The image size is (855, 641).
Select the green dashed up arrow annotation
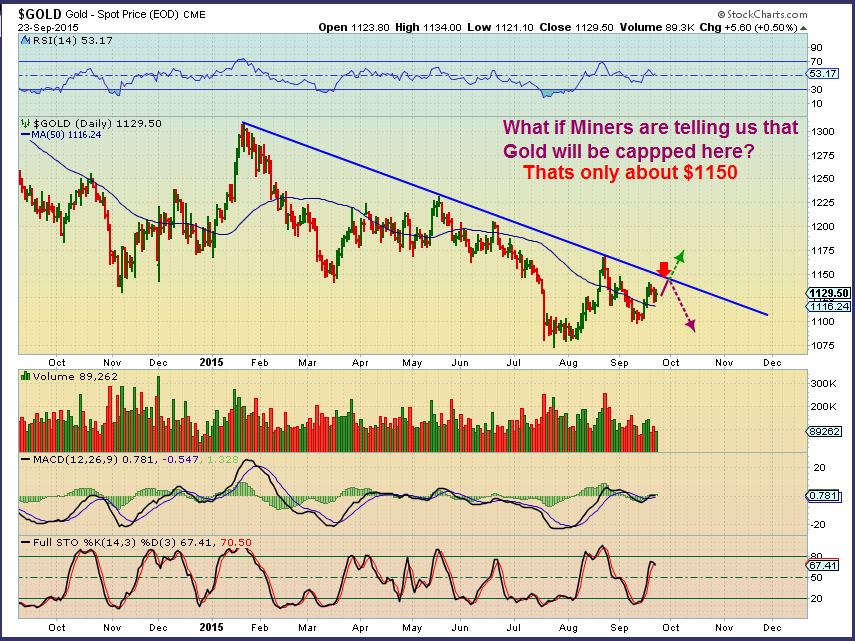pos(678,257)
